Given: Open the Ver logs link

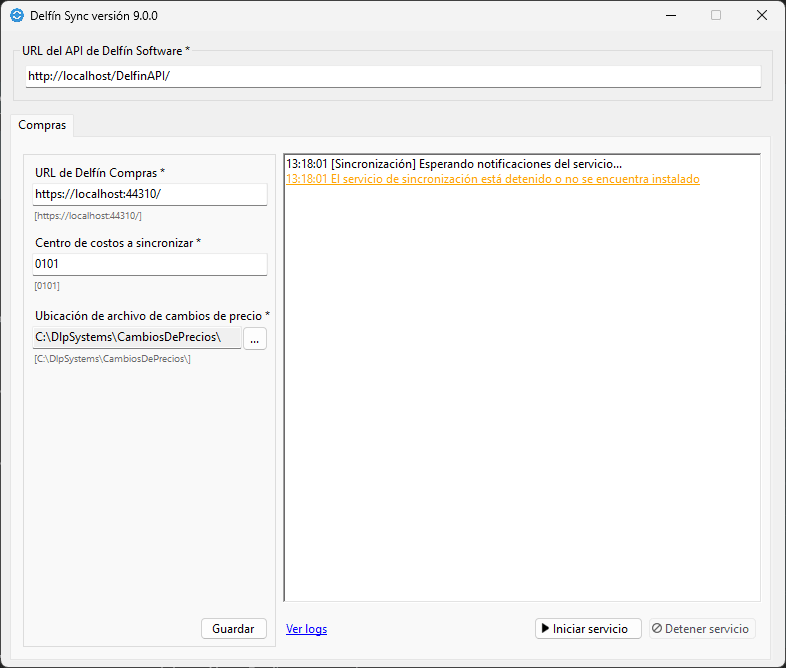Looking at the screenshot, I should pos(306,629).
